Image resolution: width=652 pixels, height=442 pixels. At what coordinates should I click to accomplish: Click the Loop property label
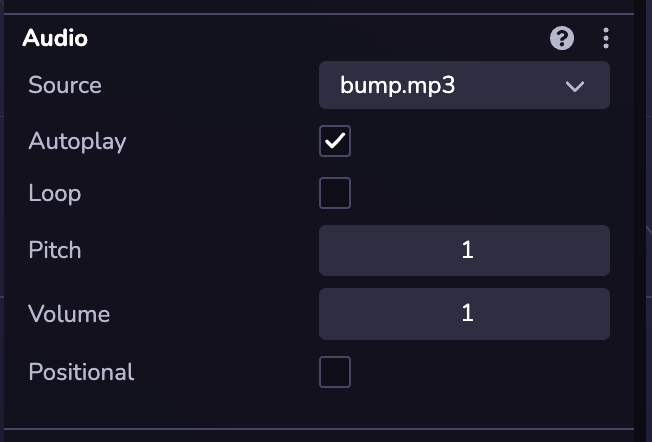[x=55, y=193]
